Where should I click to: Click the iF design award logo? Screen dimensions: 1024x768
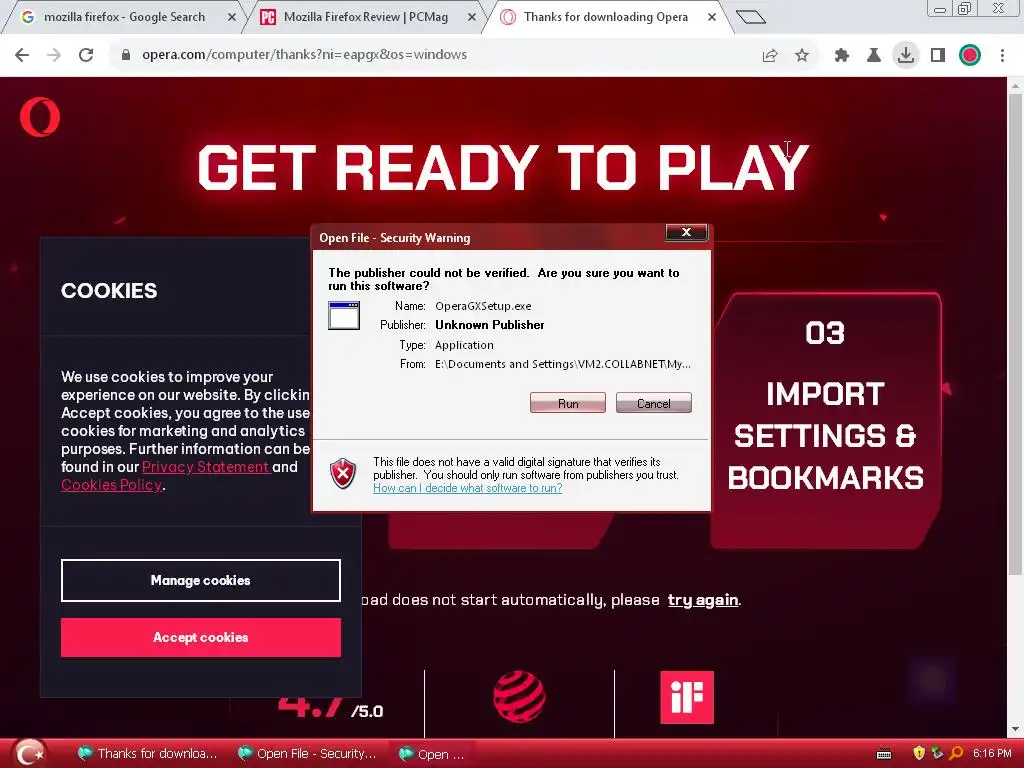[687, 697]
